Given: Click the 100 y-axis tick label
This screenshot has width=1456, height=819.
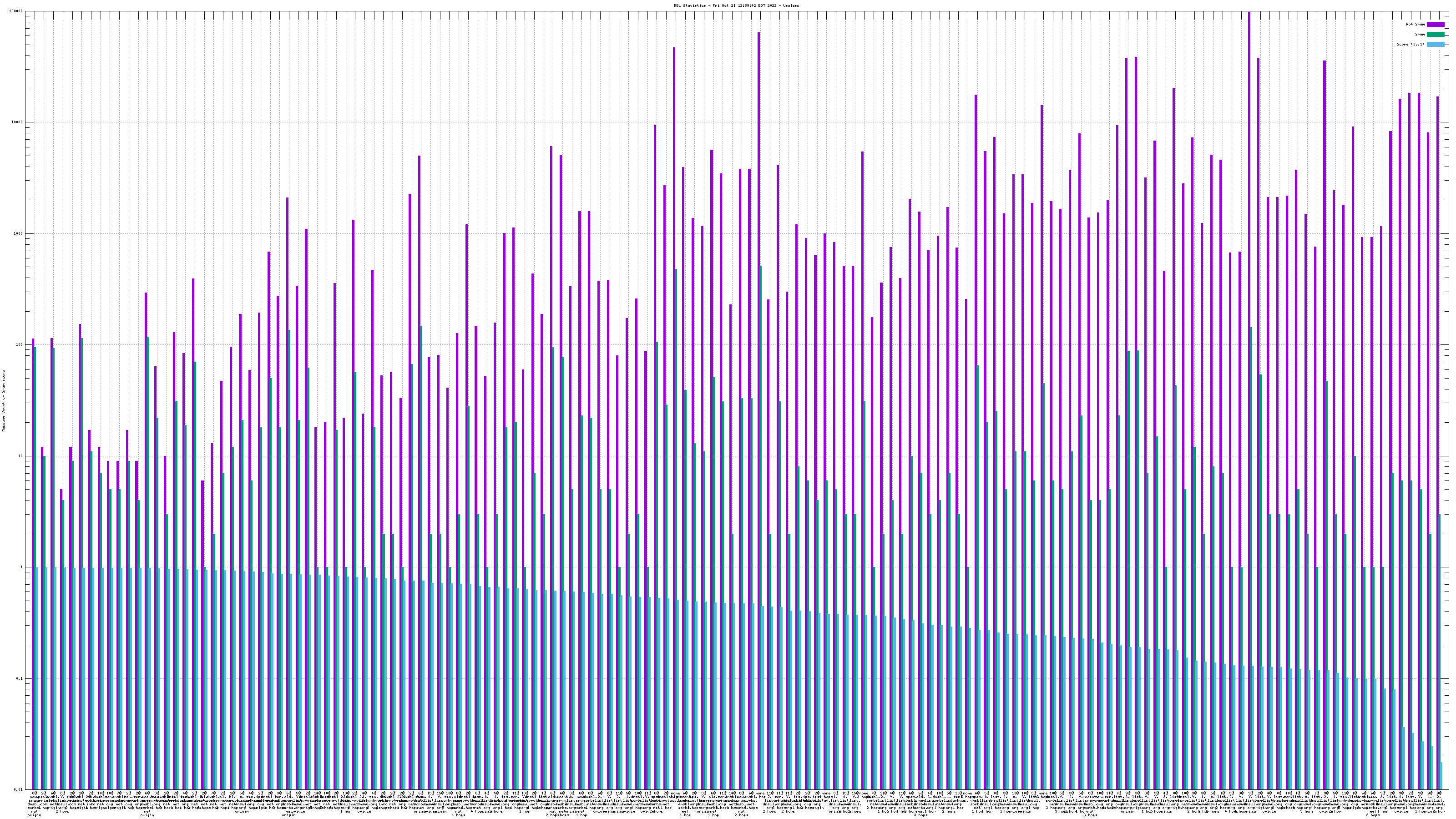Looking at the screenshot, I should (x=20, y=345).
